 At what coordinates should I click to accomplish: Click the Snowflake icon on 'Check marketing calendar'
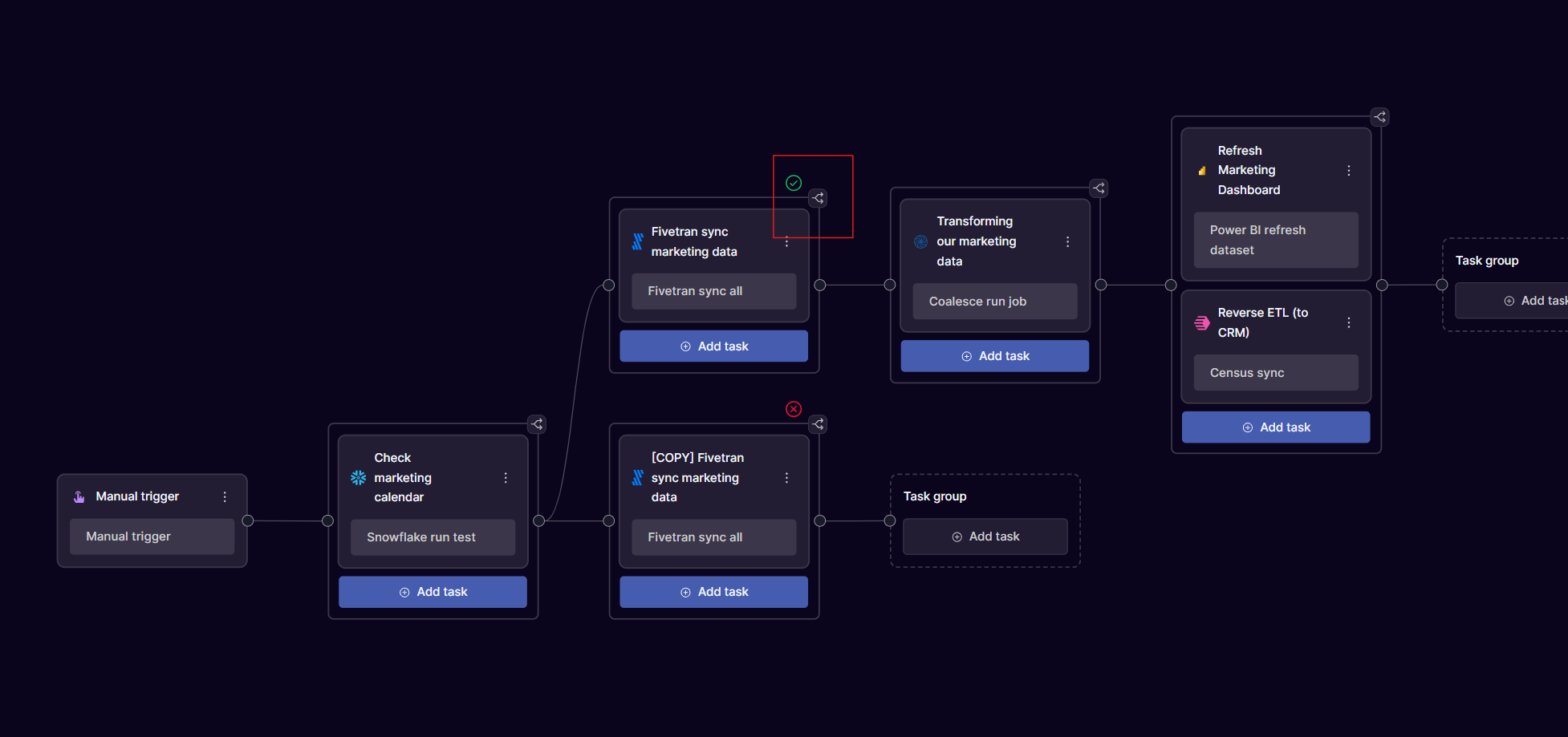click(x=359, y=477)
